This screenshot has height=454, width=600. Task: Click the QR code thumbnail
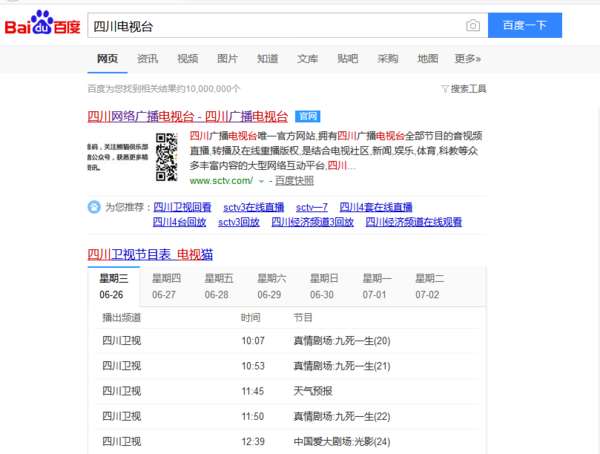(166, 157)
